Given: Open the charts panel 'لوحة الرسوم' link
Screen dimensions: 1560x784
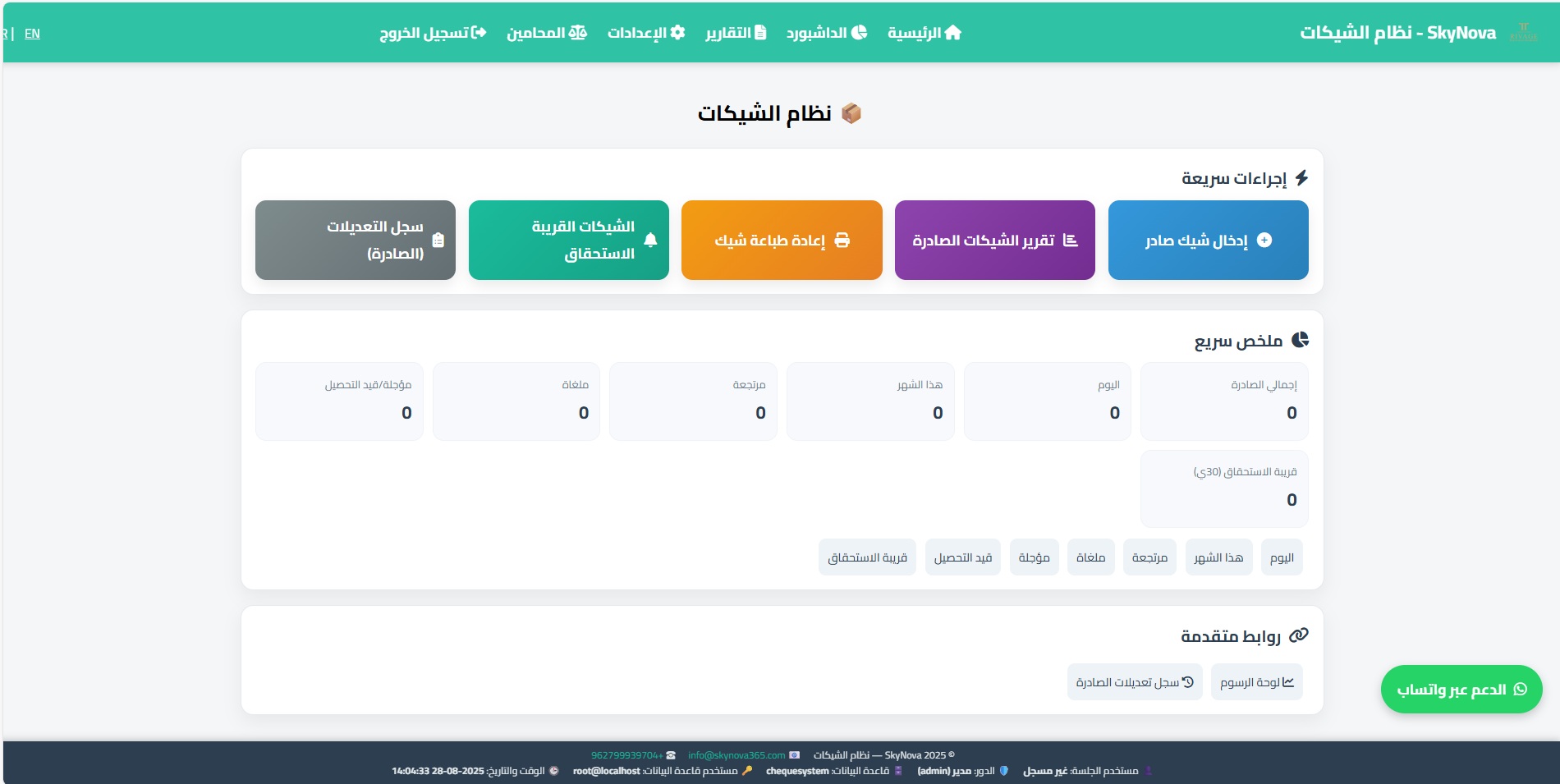Looking at the screenshot, I should pyautogui.click(x=1256, y=682).
